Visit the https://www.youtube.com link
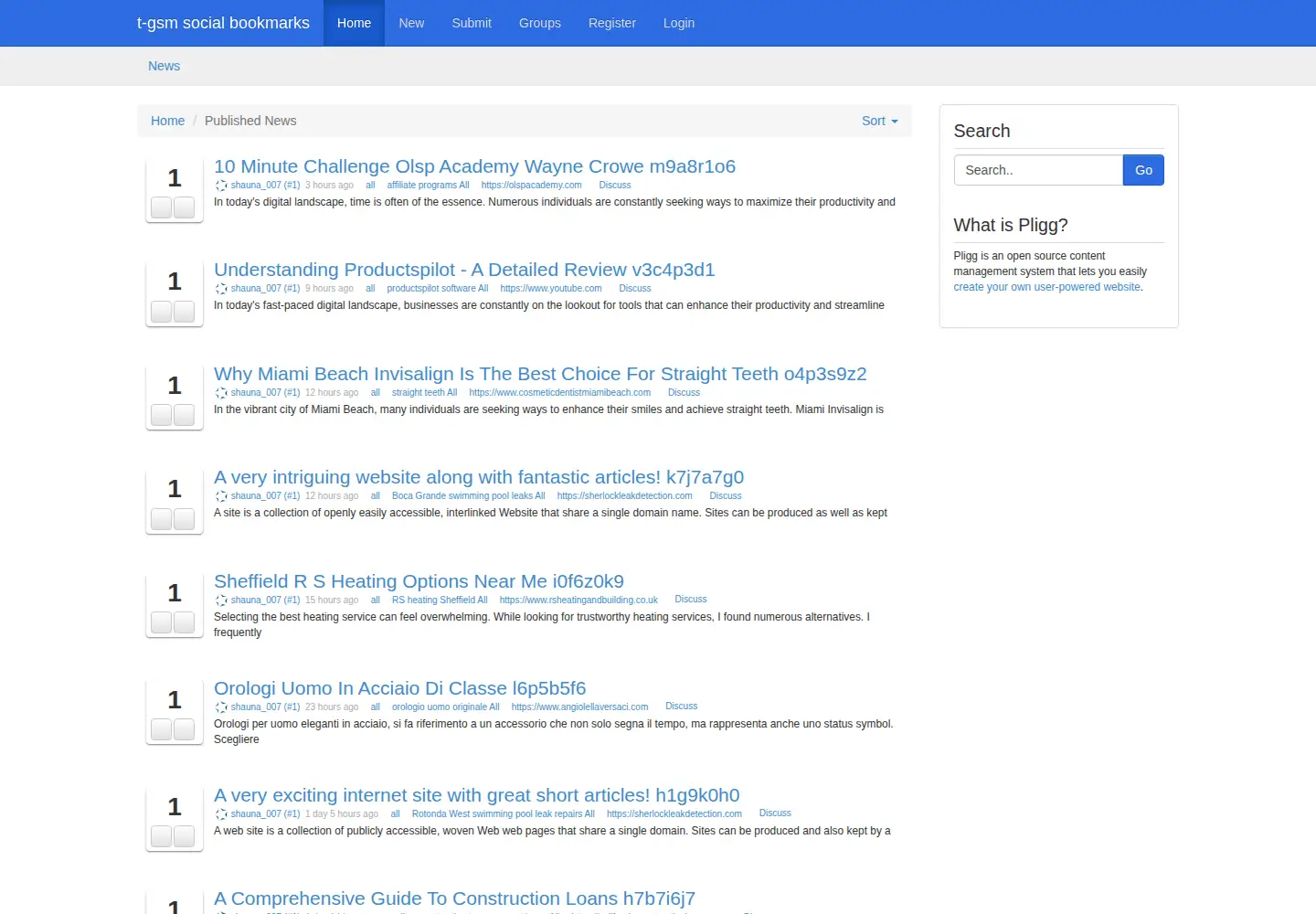This screenshot has width=1316, height=914. [x=551, y=288]
